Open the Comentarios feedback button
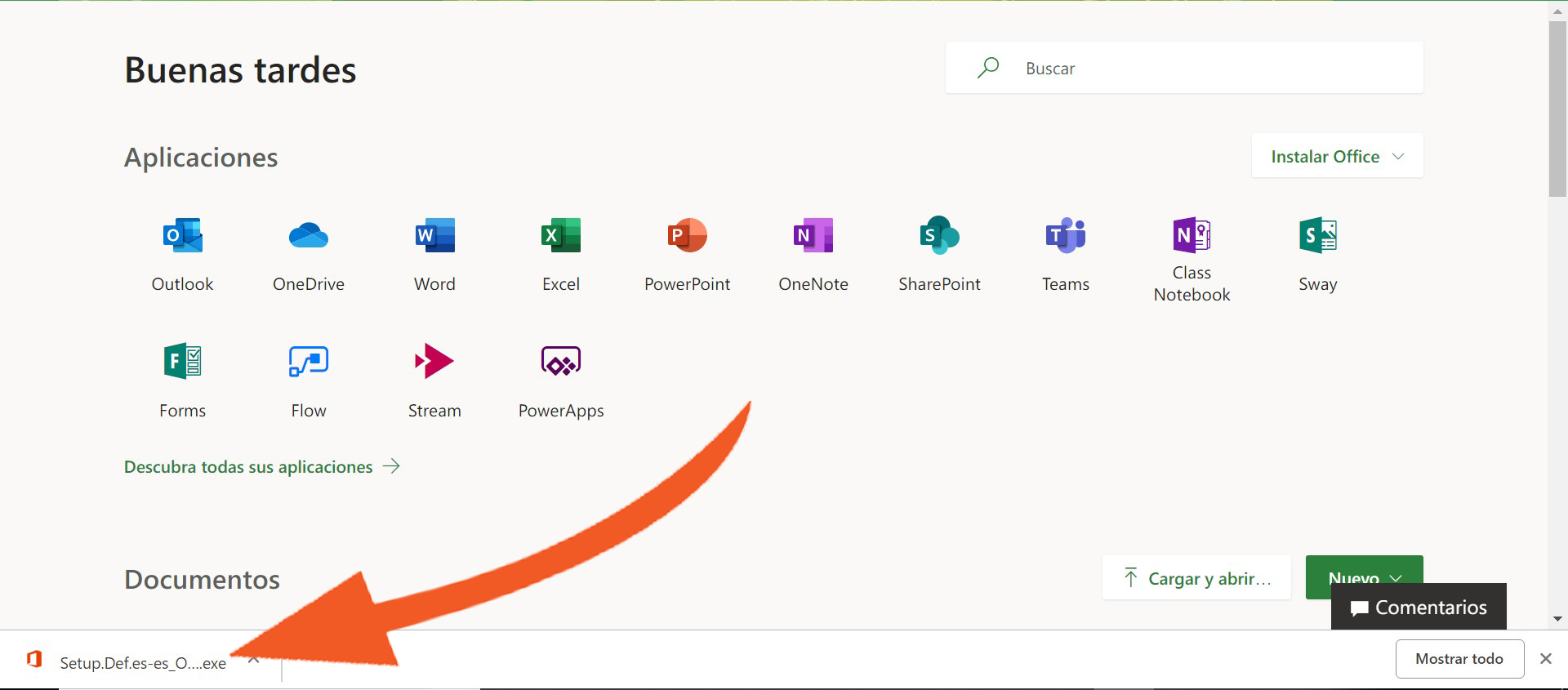Viewport: 1568px width, 690px height. click(x=1419, y=607)
